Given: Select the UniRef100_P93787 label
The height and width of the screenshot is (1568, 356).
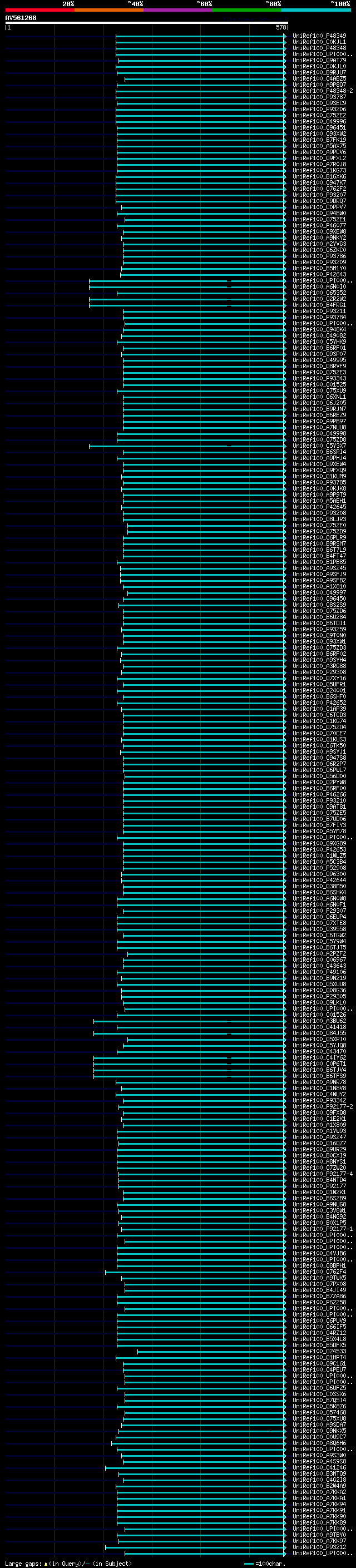Looking at the screenshot, I should pos(319,97).
